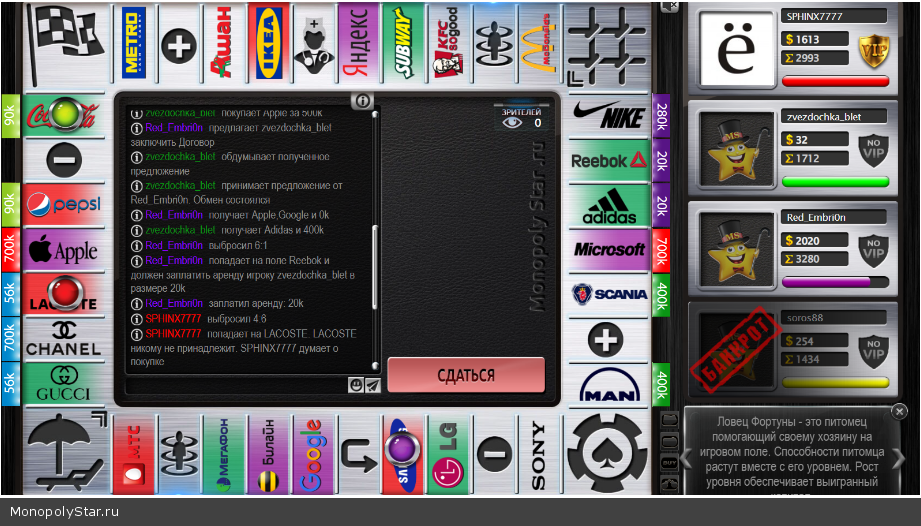921x526 pixels.
Task: Select the LG property cell
Action: pyautogui.click(x=448, y=454)
